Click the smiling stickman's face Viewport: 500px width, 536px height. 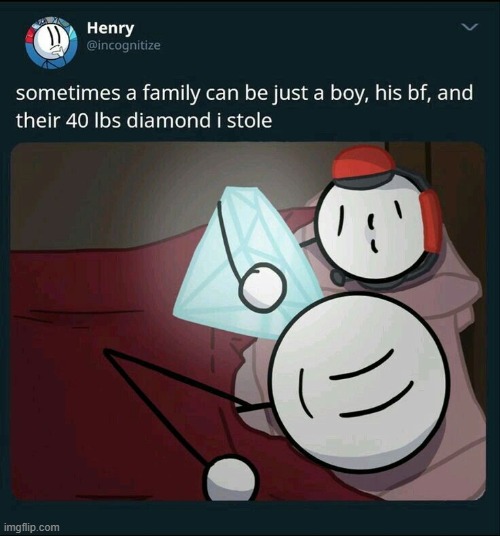coord(359,382)
